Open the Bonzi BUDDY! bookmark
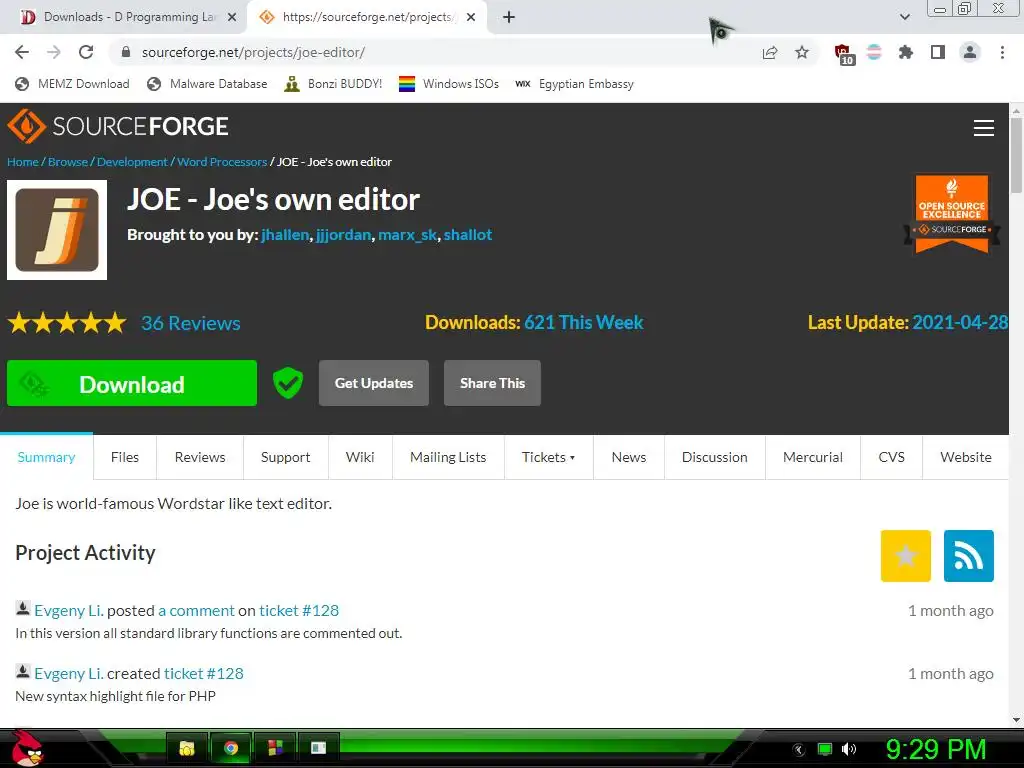The image size is (1024, 768). (x=334, y=84)
